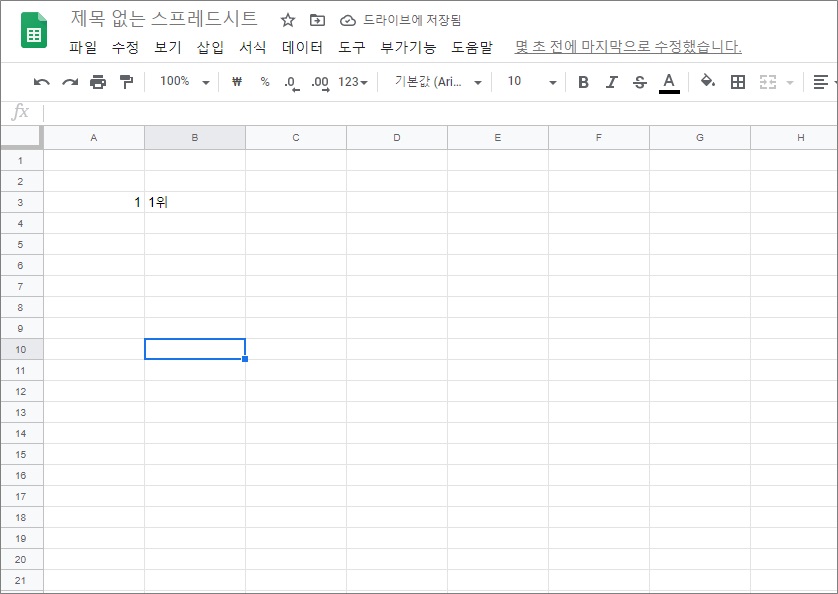838x594 pixels.
Task: Click the cloud saved-to-Drive status icon
Action: click(347, 20)
